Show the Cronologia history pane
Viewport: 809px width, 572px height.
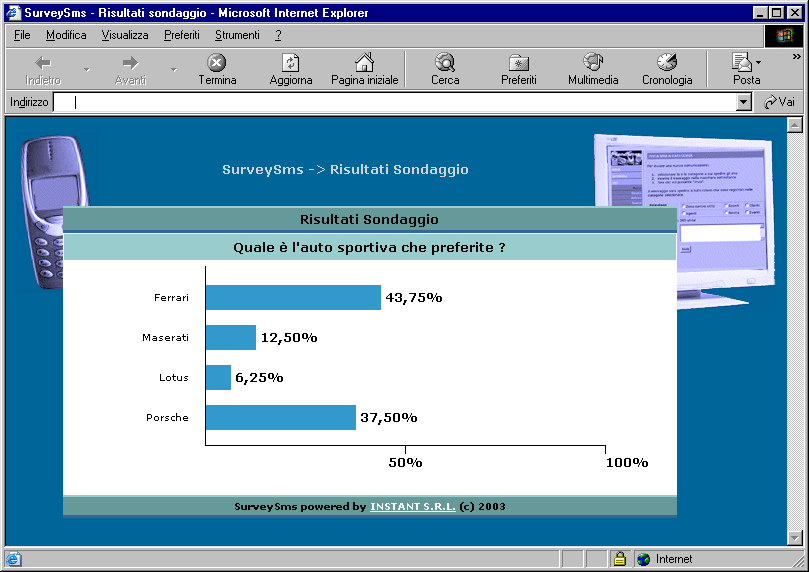click(x=667, y=70)
